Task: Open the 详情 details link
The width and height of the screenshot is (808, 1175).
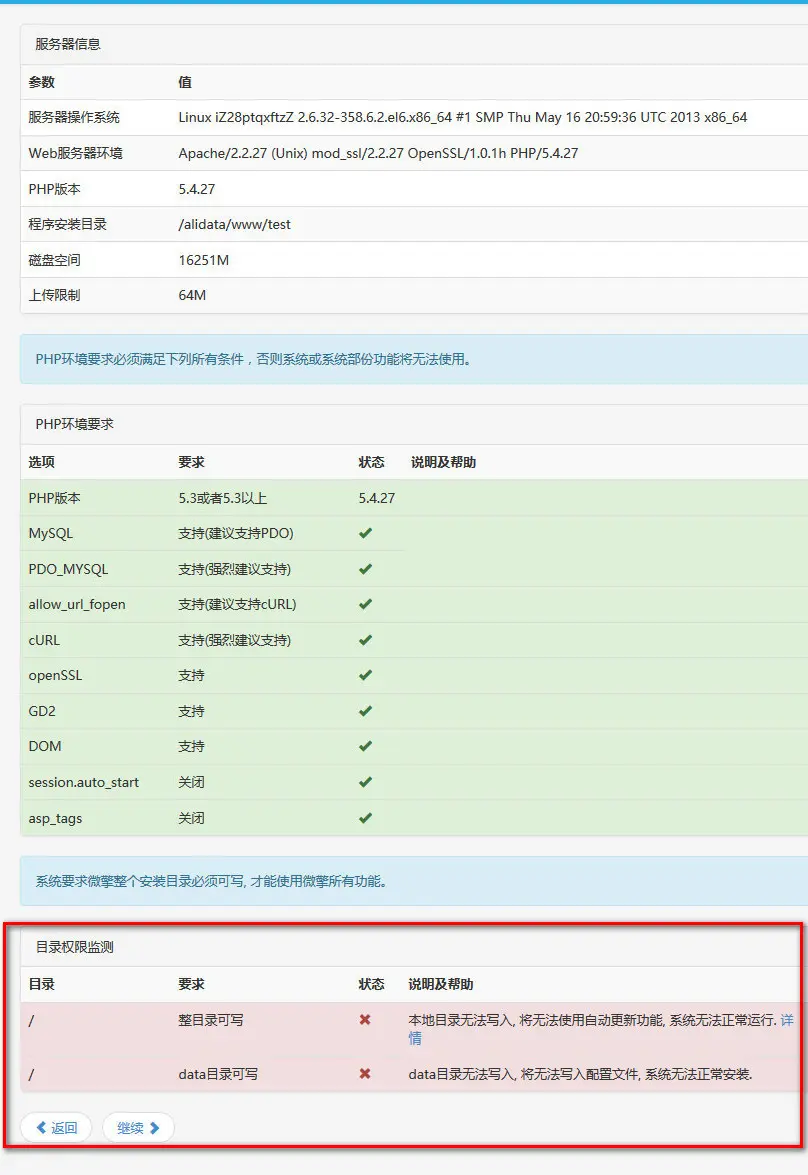Action: [786, 1021]
